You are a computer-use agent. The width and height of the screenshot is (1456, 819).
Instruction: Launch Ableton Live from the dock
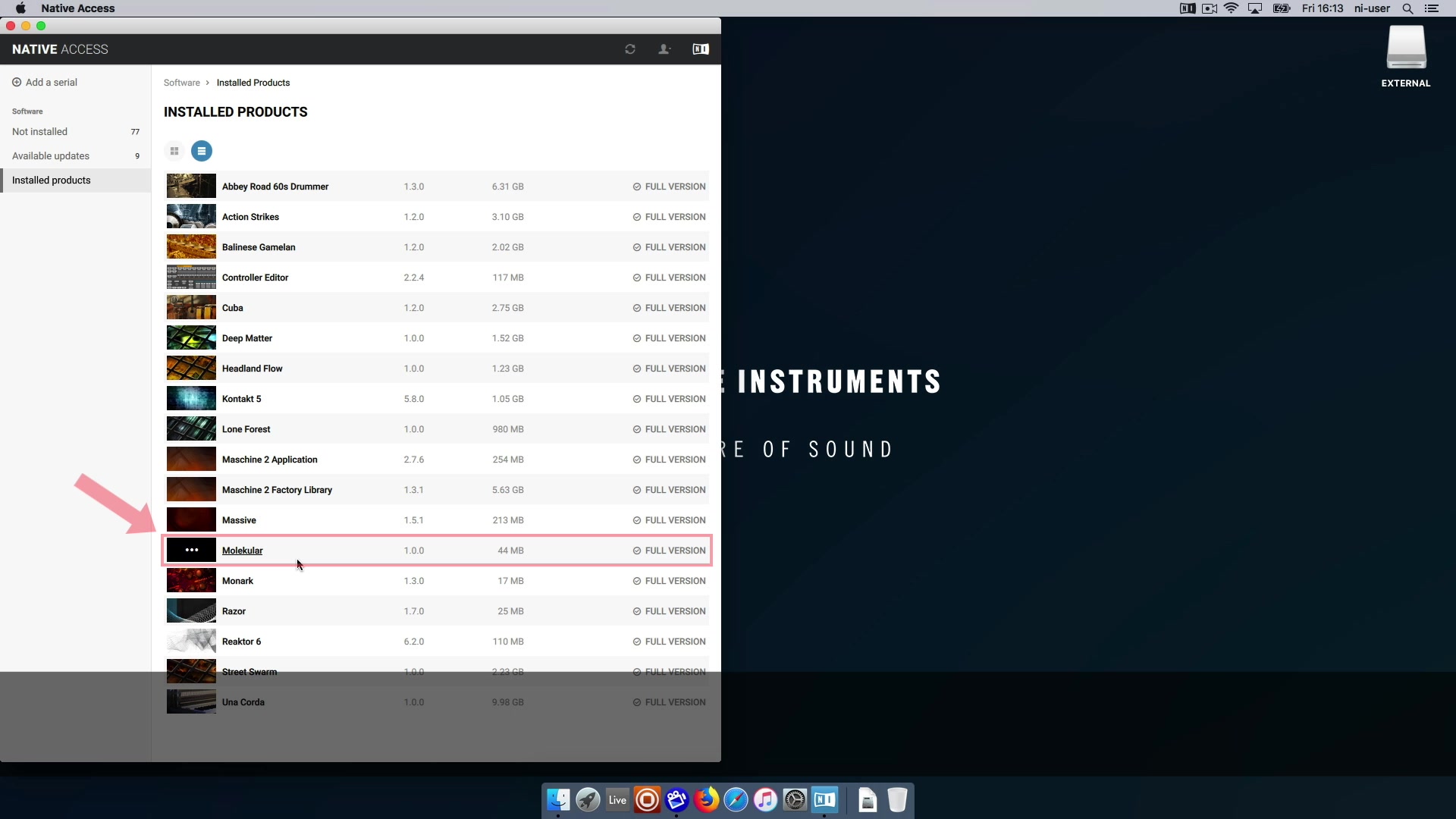click(x=617, y=799)
